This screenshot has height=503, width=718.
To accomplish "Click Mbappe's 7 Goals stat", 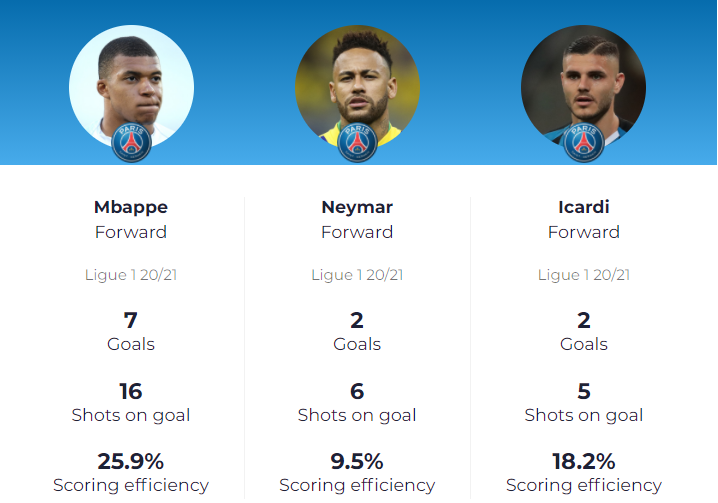I will pyautogui.click(x=131, y=332).
